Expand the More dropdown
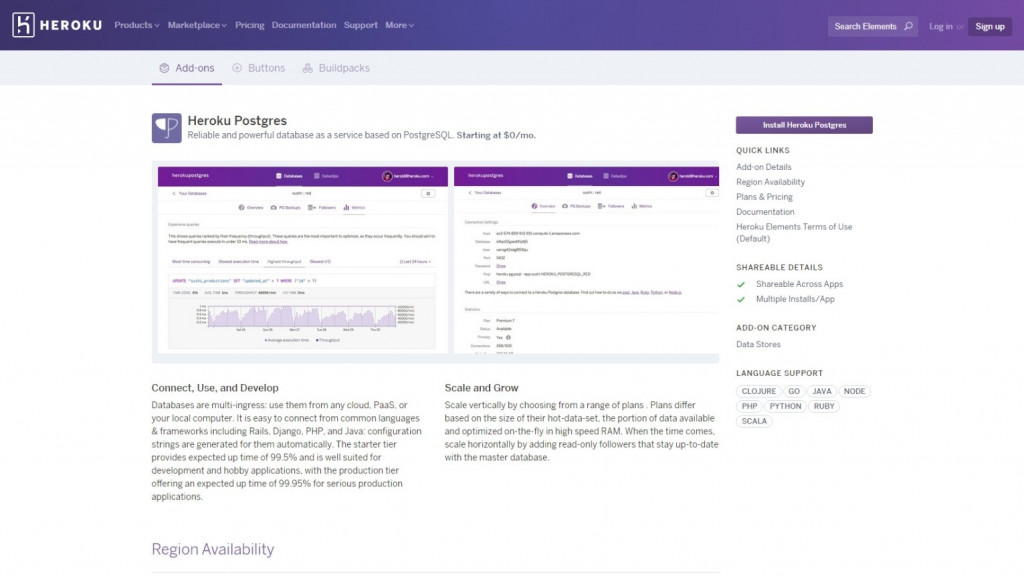 click(399, 25)
